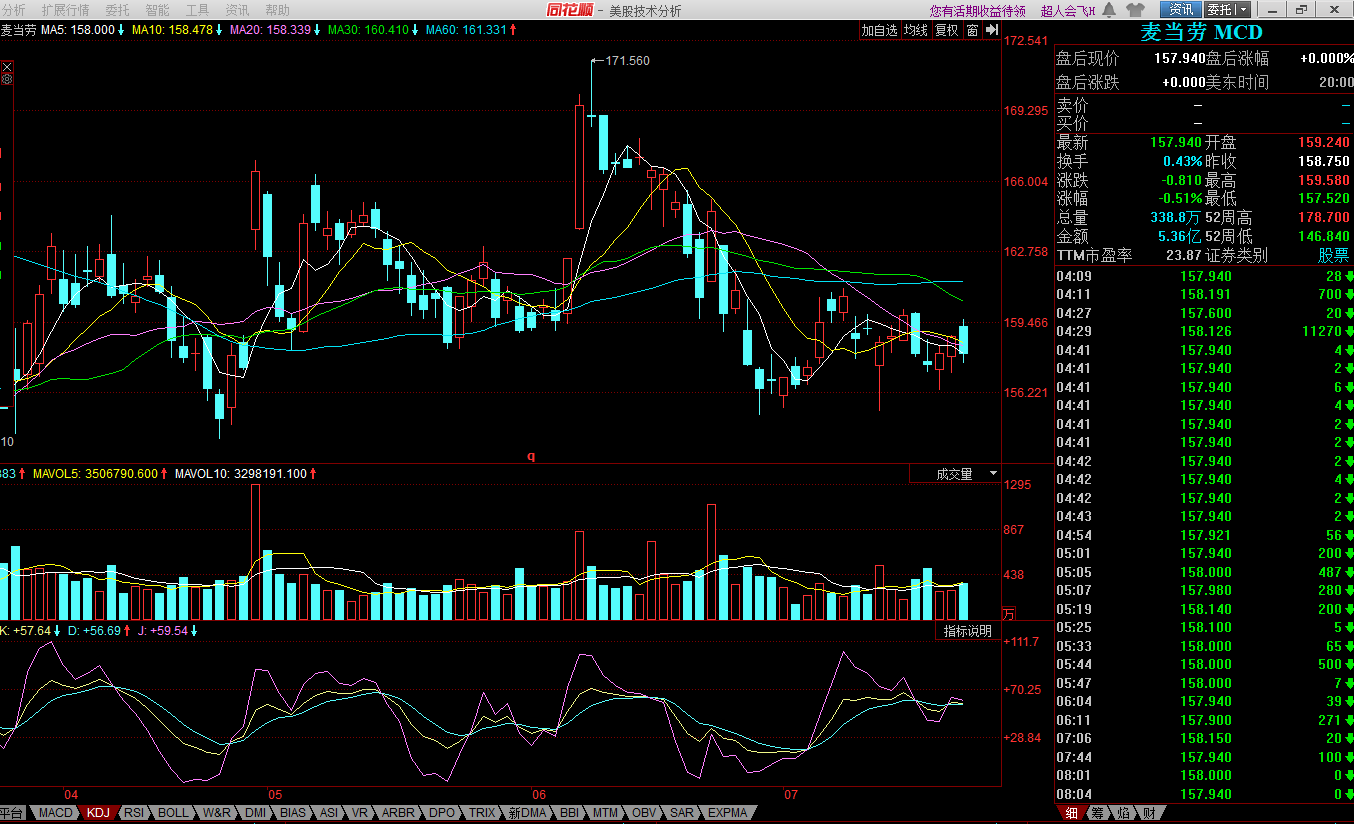Click the 52周高 value 178.700

point(1325,217)
